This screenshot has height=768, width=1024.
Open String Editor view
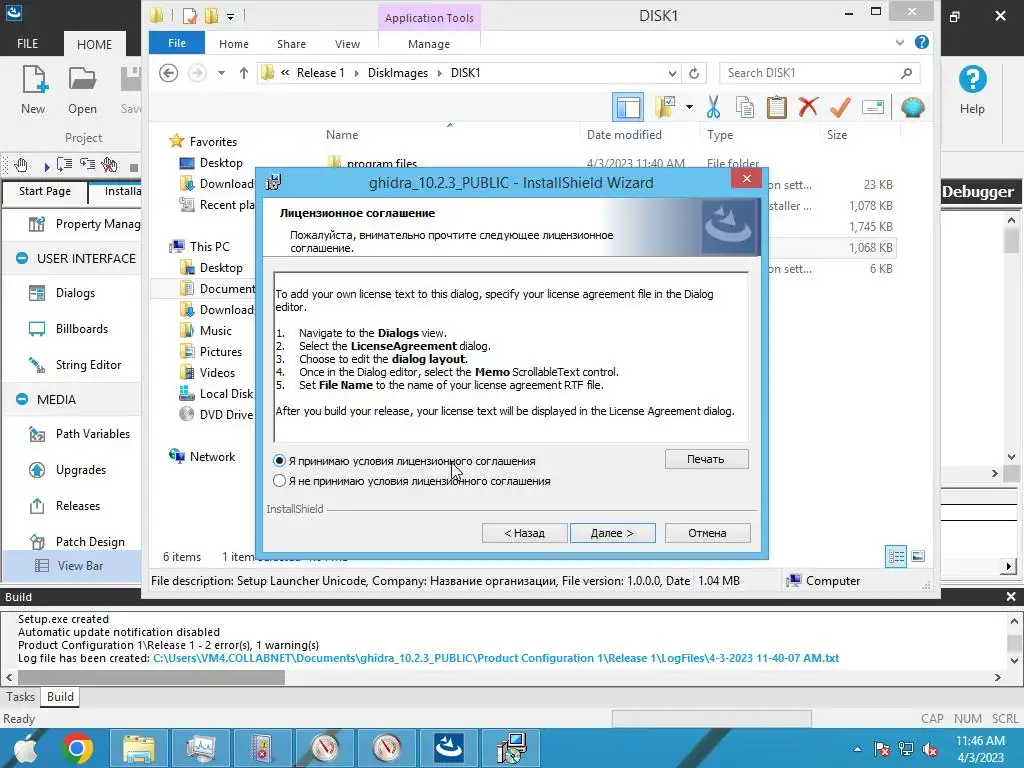click(x=88, y=364)
